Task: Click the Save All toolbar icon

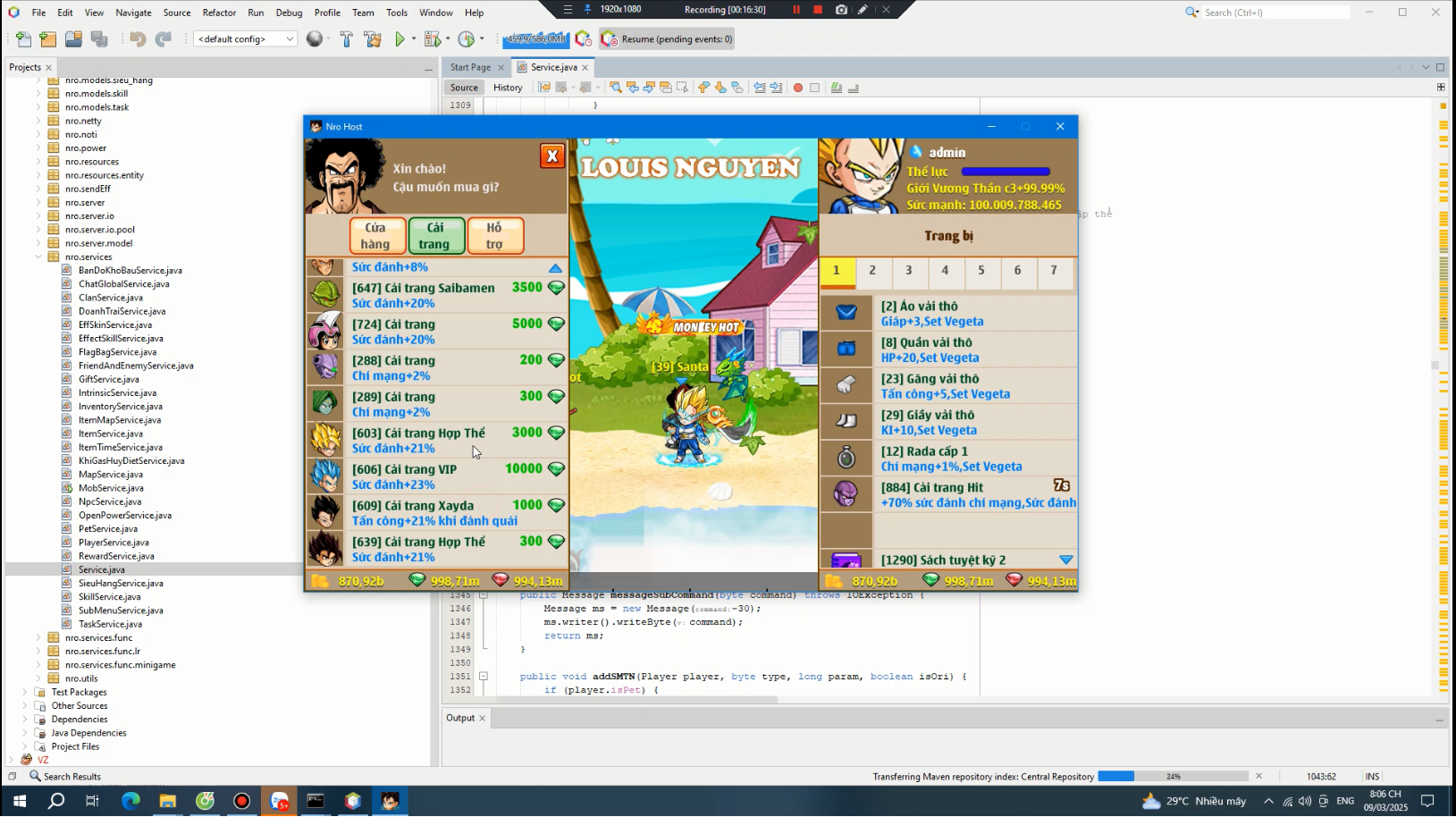Action: pos(99,39)
